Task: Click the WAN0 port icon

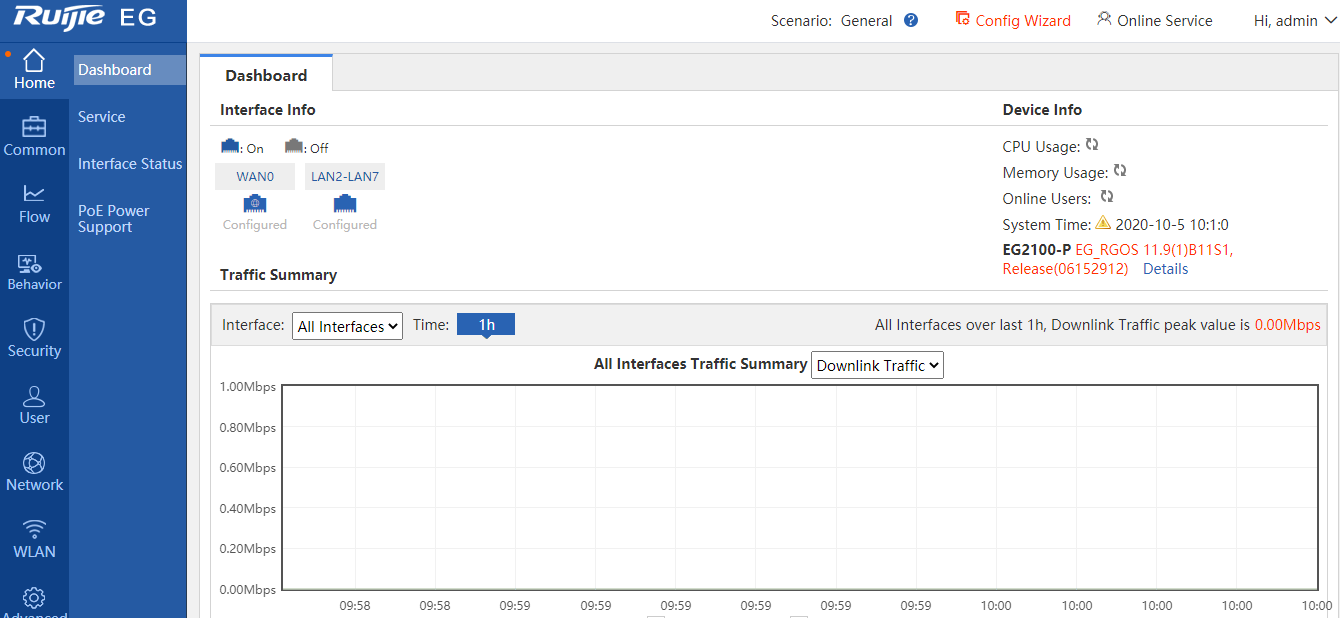Action: click(x=255, y=203)
